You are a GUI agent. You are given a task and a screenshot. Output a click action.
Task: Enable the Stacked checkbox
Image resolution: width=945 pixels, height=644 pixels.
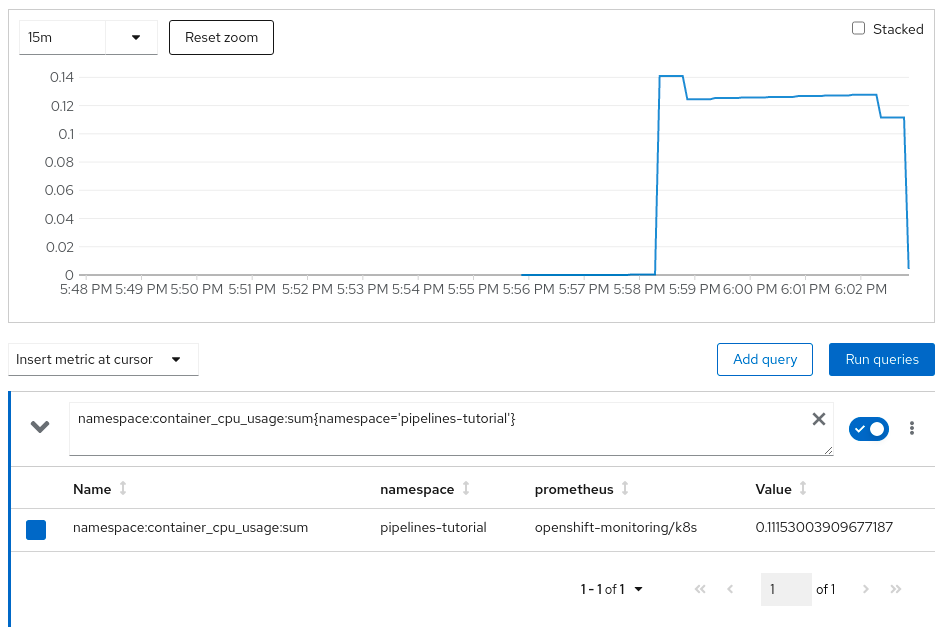[858, 29]
